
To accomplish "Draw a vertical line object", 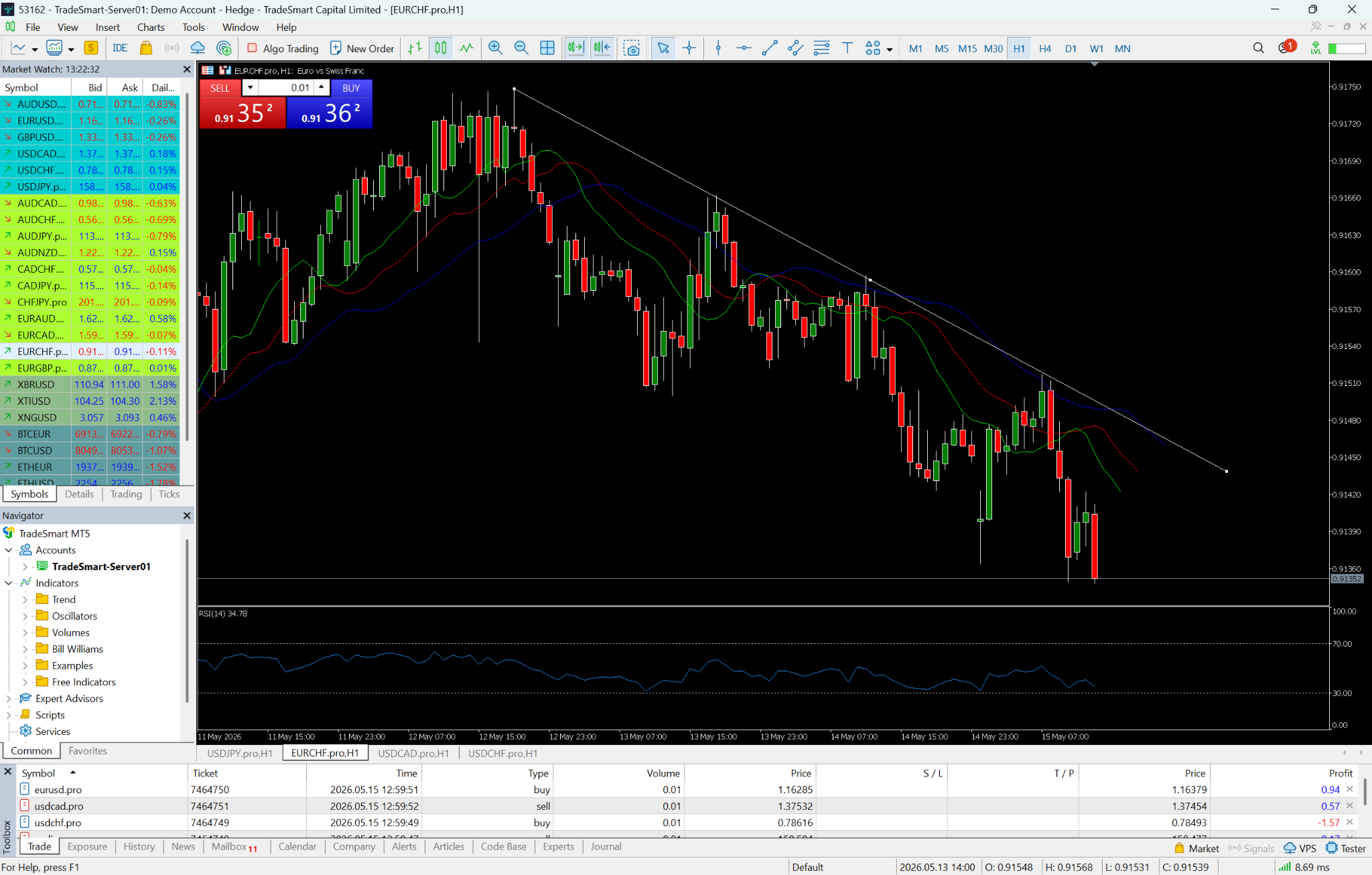I will 718,48.
